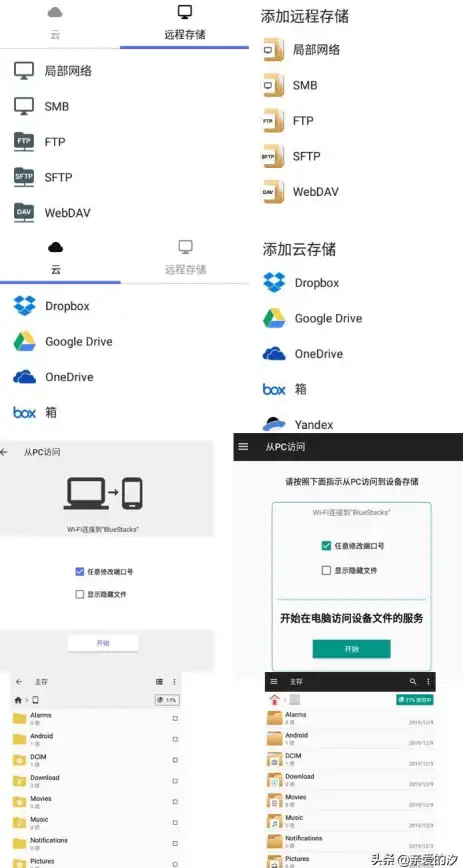The width and height of the screenshot is (463, 868).
Task: Check 显示隐藏文件 under the green checkbox
Action: [326, 570]
